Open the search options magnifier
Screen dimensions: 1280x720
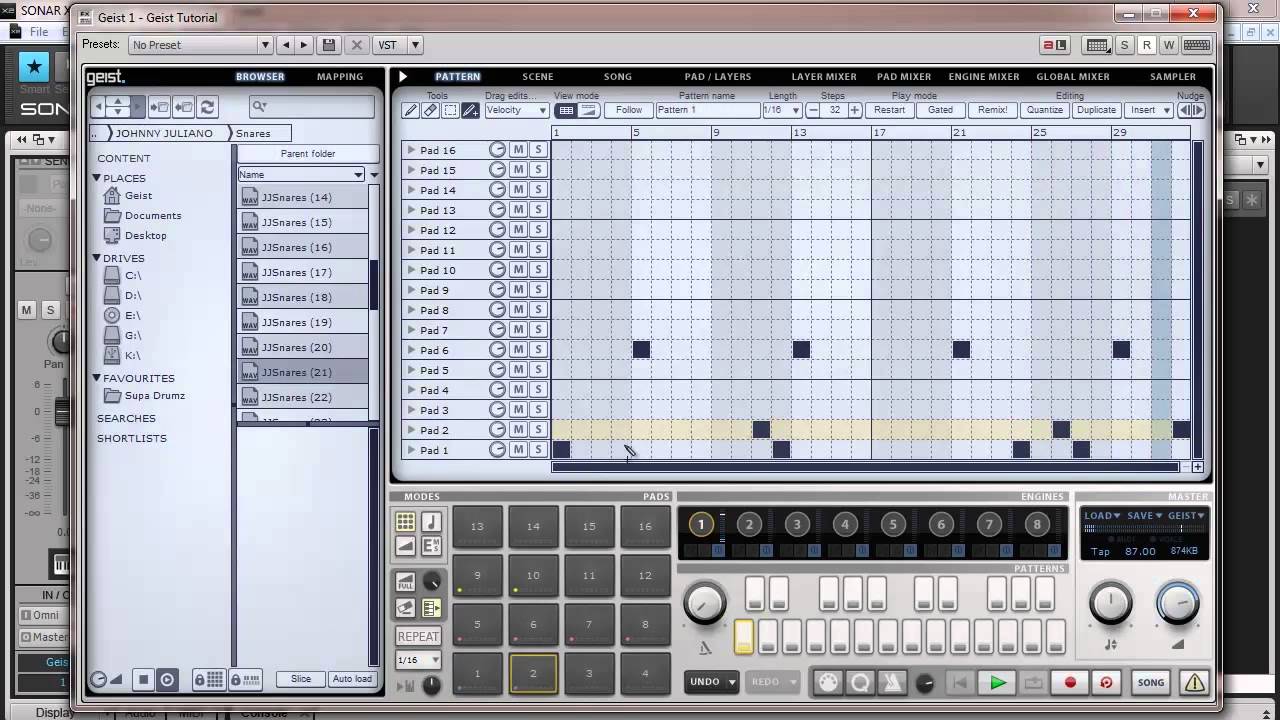tap(259, 106)
